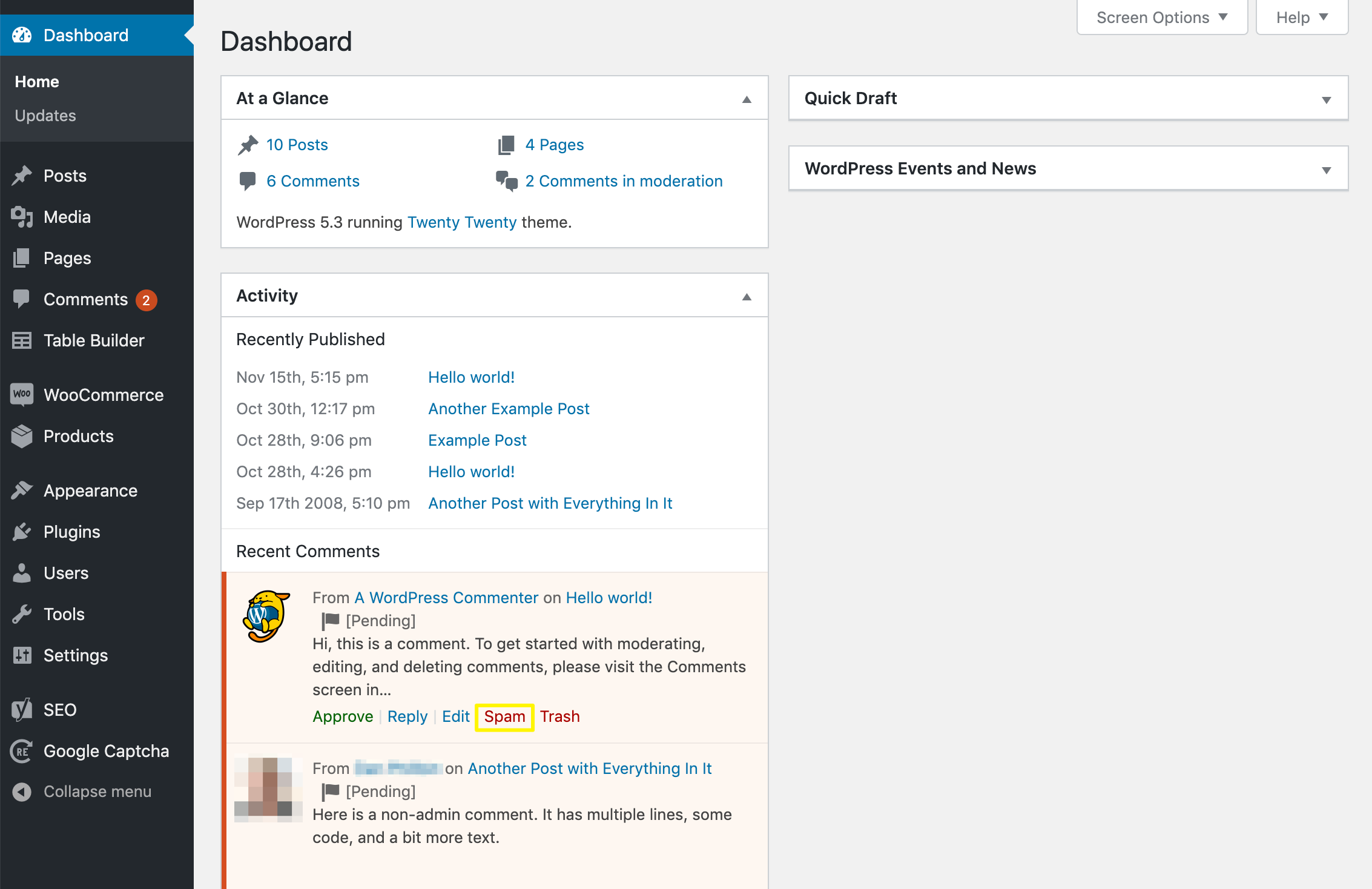Open the Home submenu item
The image size is (1372, 889).
(x=37, y=82)
